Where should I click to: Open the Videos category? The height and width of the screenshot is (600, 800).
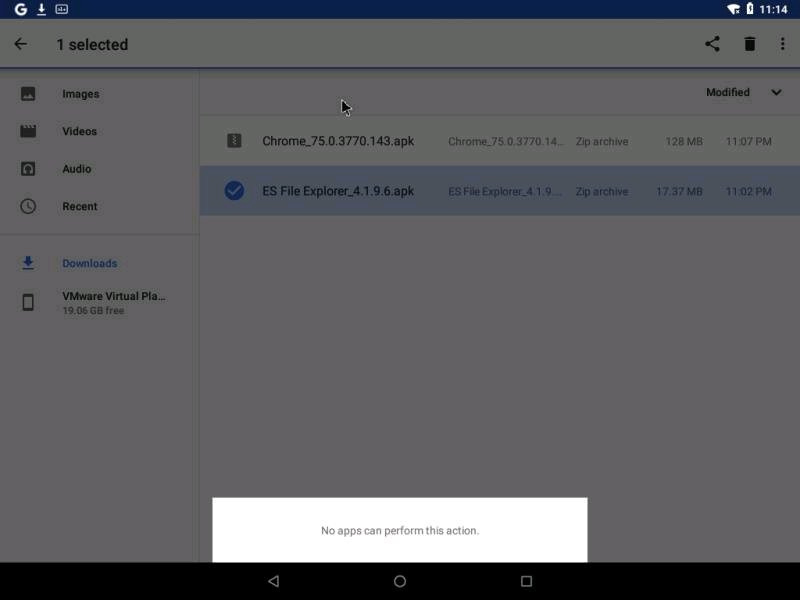(x=80, y=131)
